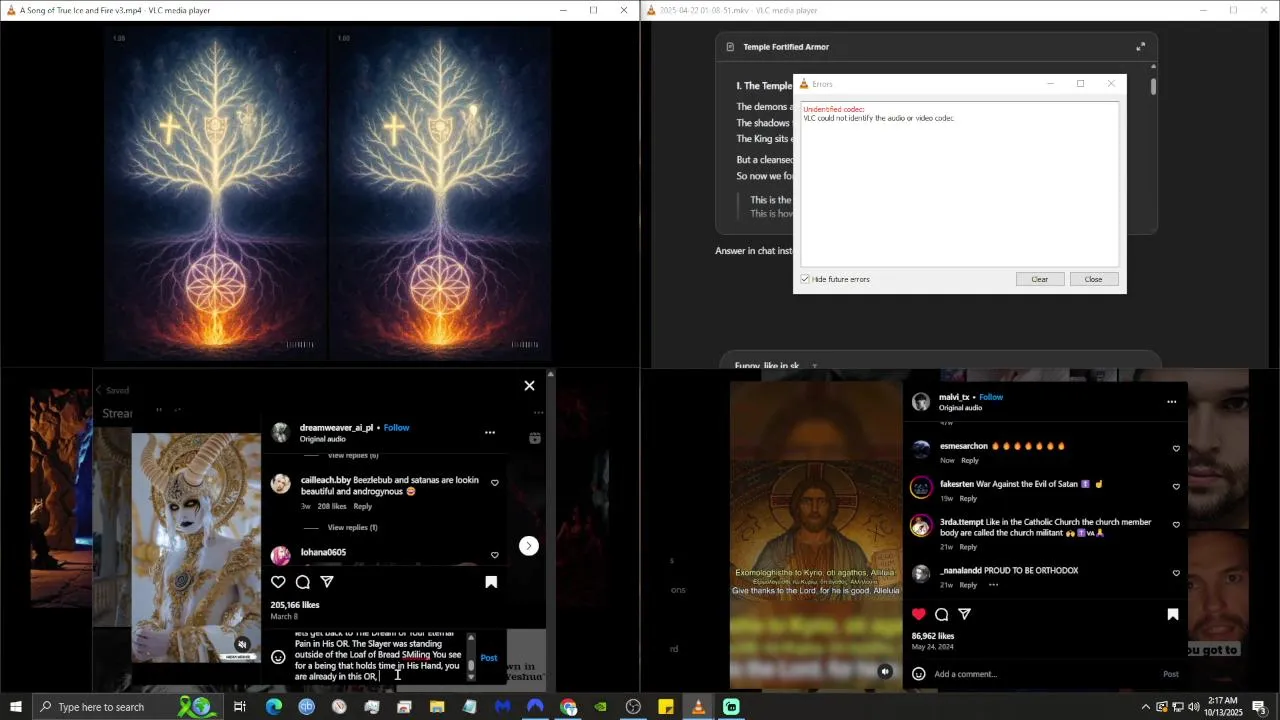The image size is (1280, 720).
Task: Open emoji picker beside Add a comment
Action: coord(920,674)
